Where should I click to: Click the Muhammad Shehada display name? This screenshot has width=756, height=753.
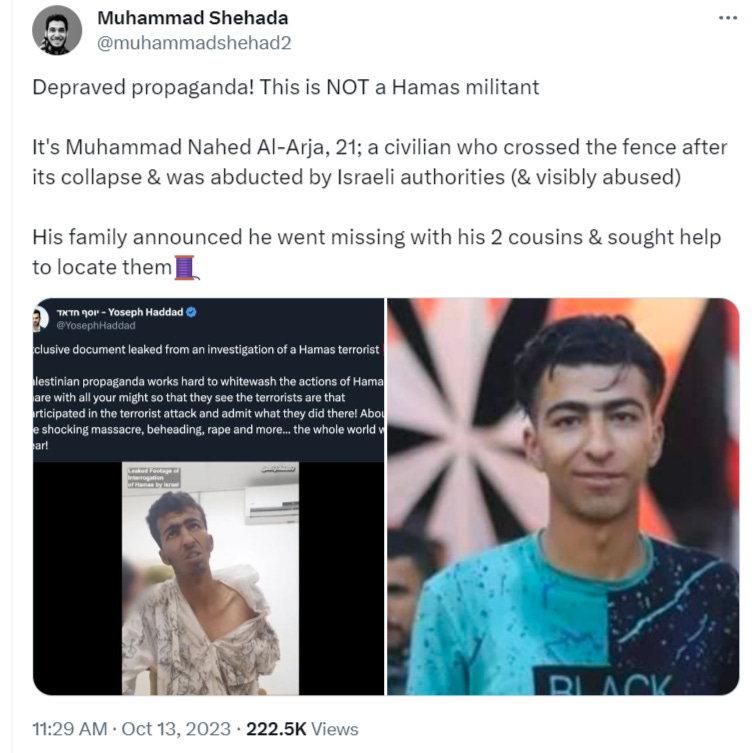tap(192, 18)
